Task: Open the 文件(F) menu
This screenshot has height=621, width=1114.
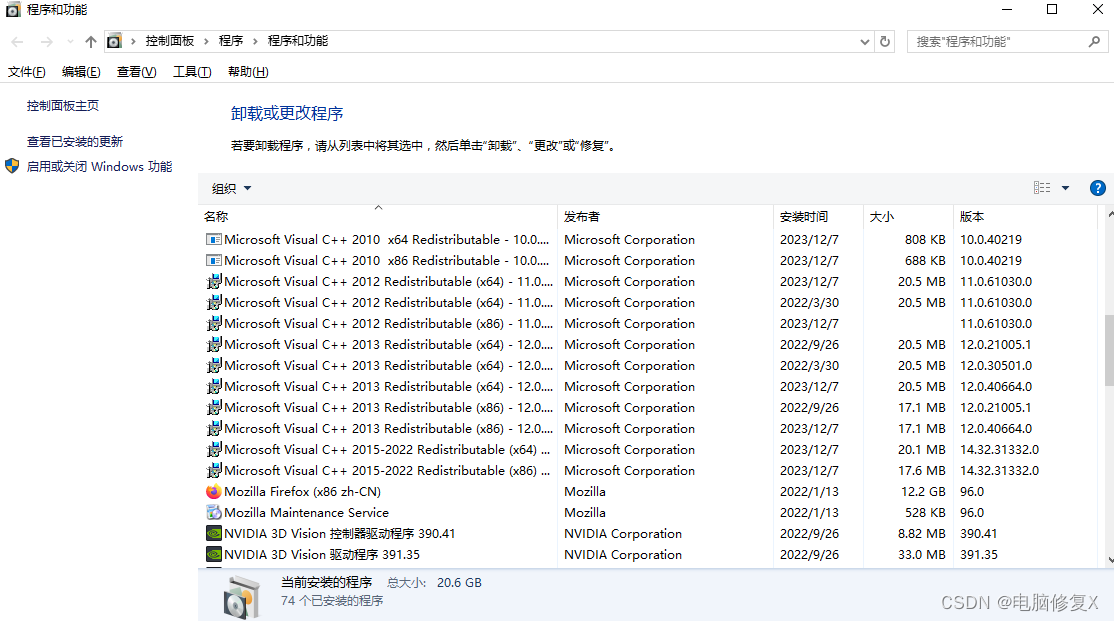Action: click(x=26, y=72)
